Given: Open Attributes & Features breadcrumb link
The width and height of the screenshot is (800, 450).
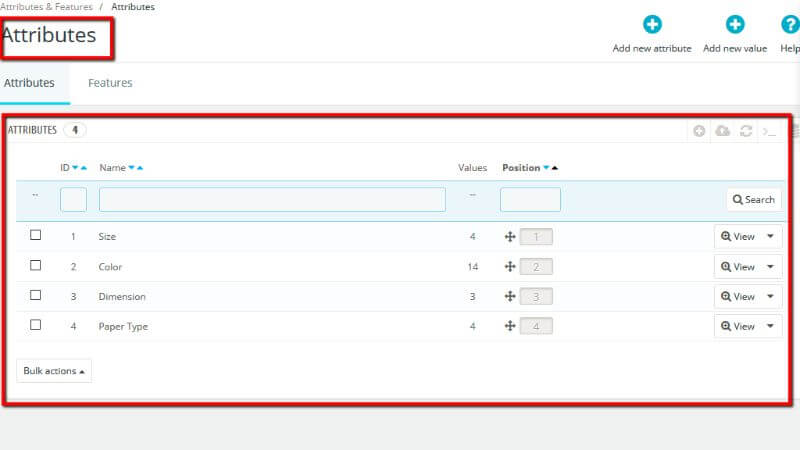Looking at the screenshot, I should (46, 7).
